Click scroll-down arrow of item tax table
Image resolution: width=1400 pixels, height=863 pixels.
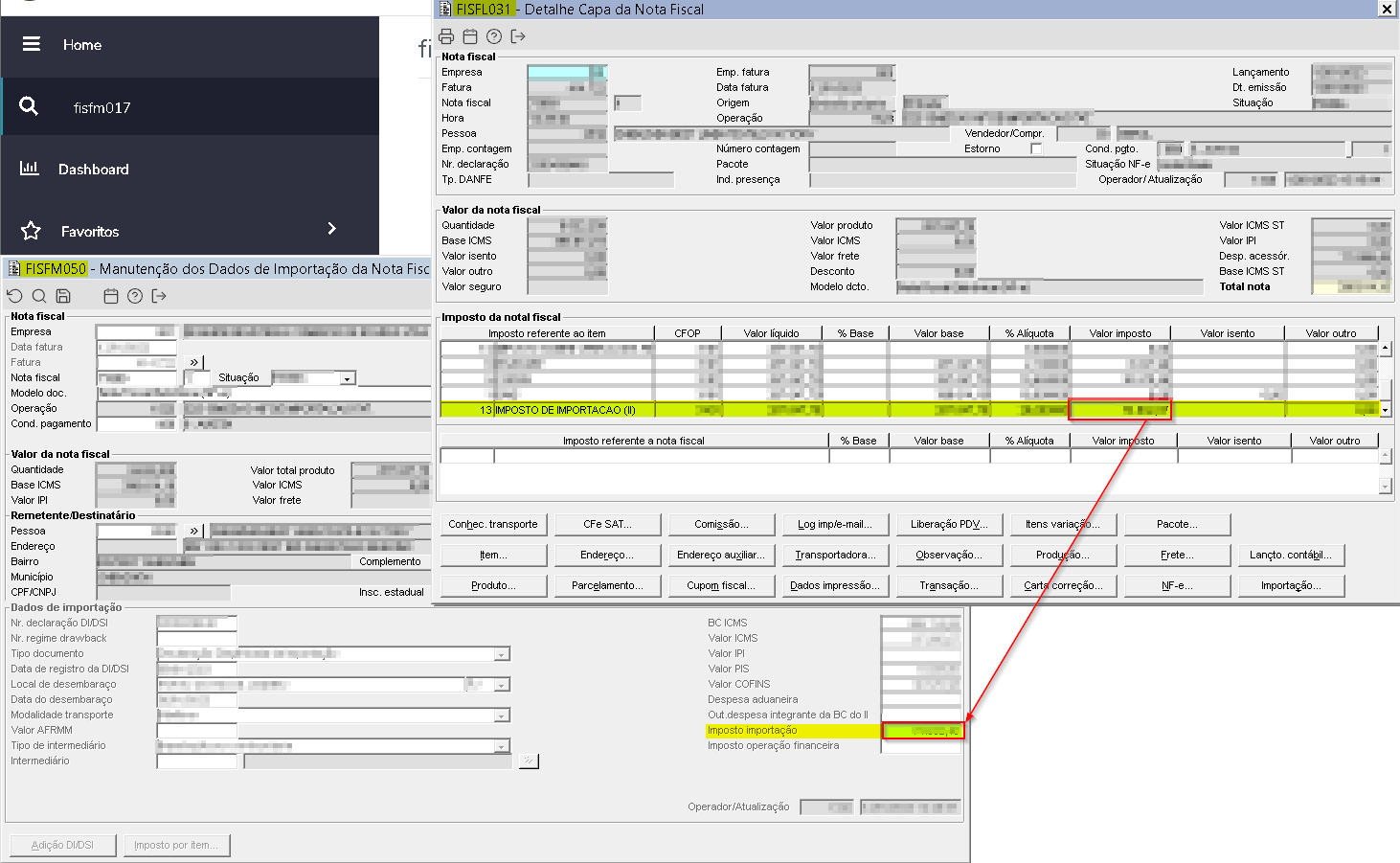(x=1385, y=410)
